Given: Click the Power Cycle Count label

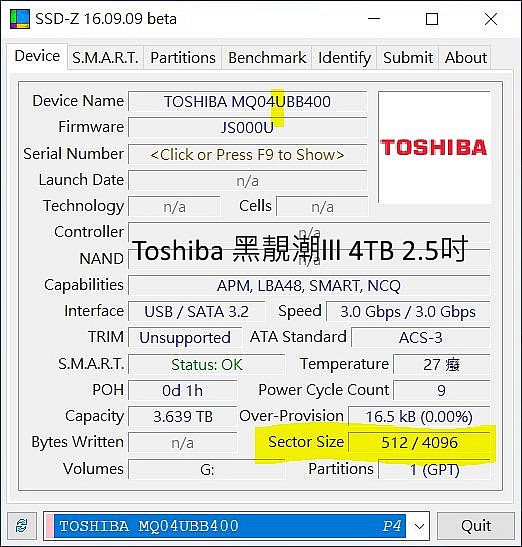Looking at the screenshot, I should pyautogui.click(x=324, y=390).
